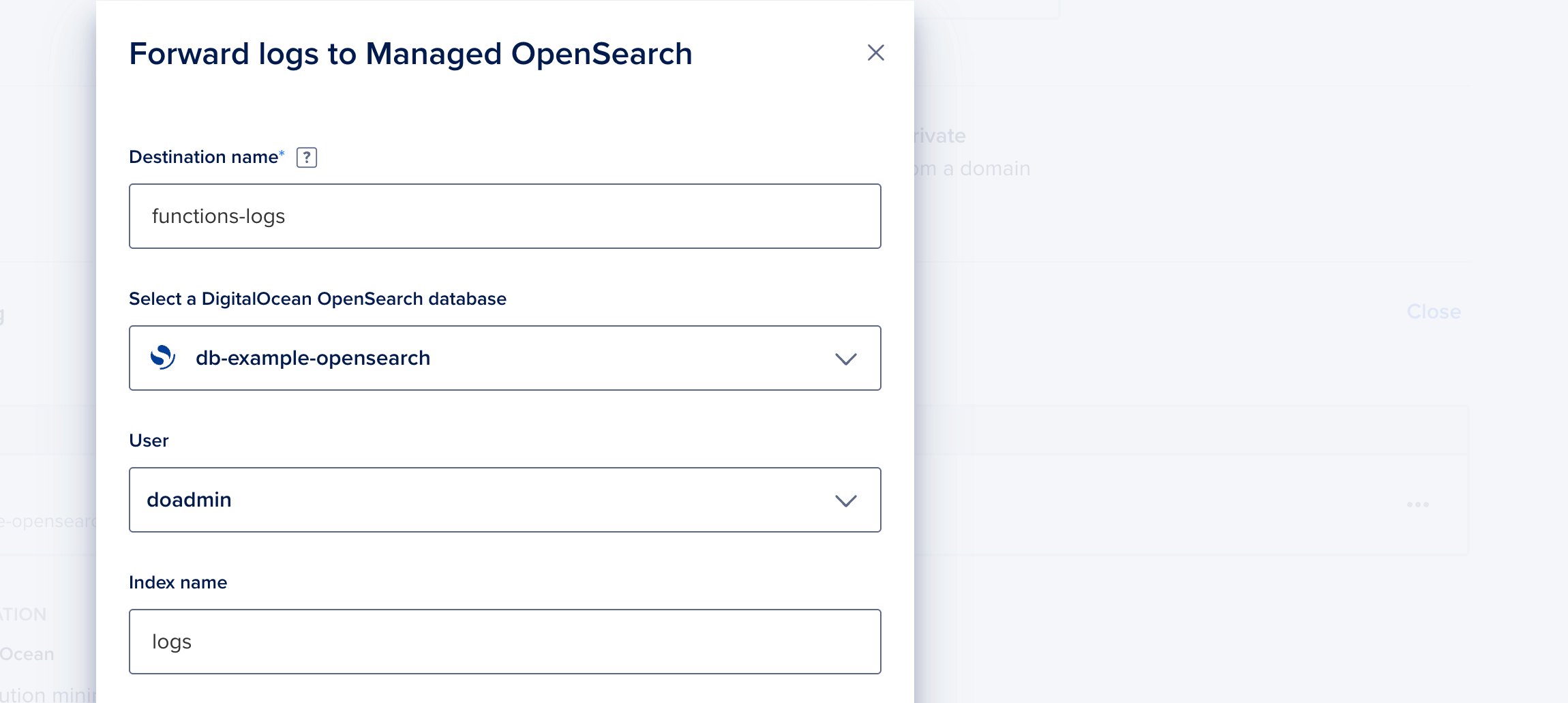Select the db-example-opensearch database entry
This screenshot has width=1568, height=703.
pos(314,357)
